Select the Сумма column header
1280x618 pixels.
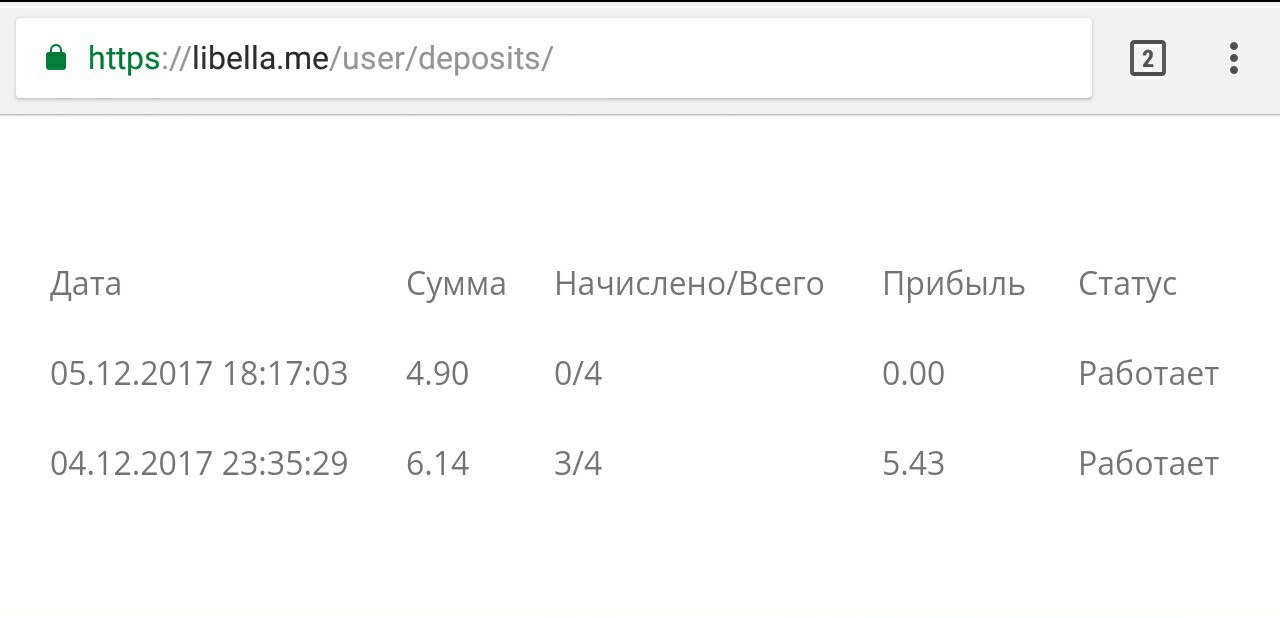(456, 285)
